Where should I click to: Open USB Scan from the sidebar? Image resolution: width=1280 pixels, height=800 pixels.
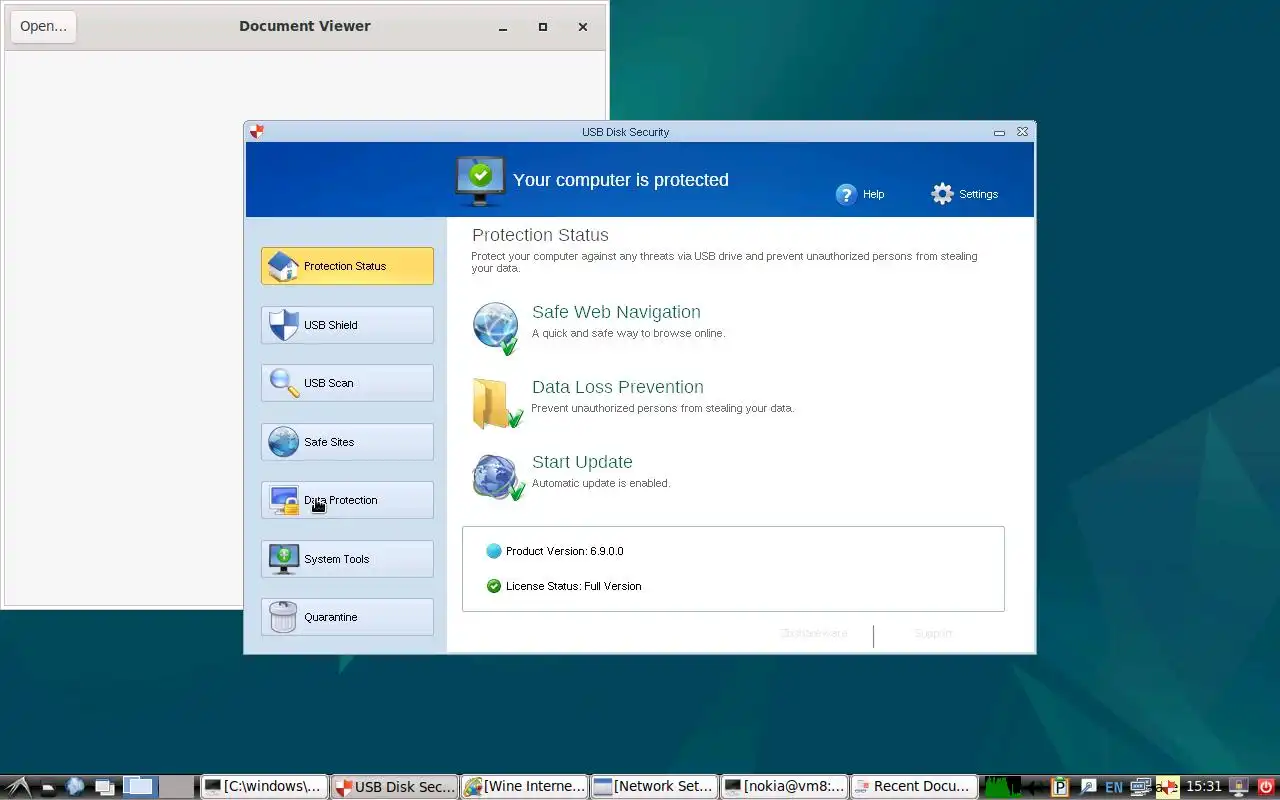pyautogui.click(x=347, y=383)
